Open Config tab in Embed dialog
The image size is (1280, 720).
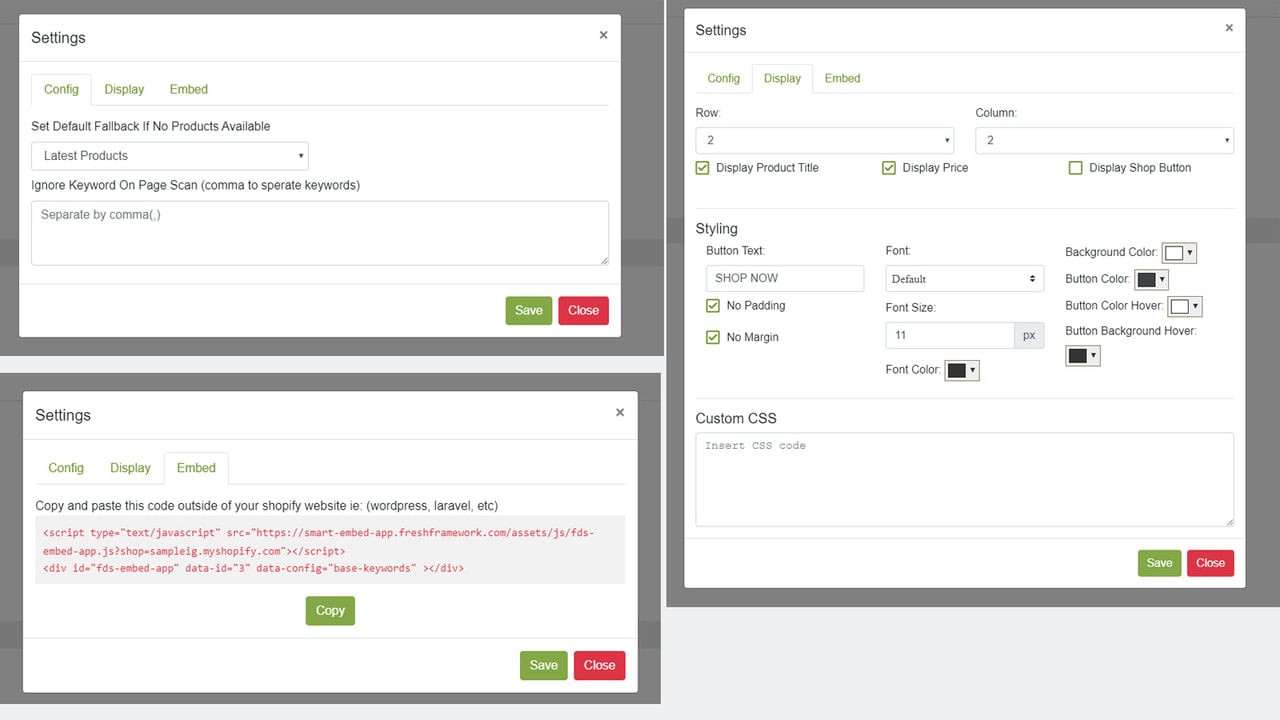tap(66, 468)
